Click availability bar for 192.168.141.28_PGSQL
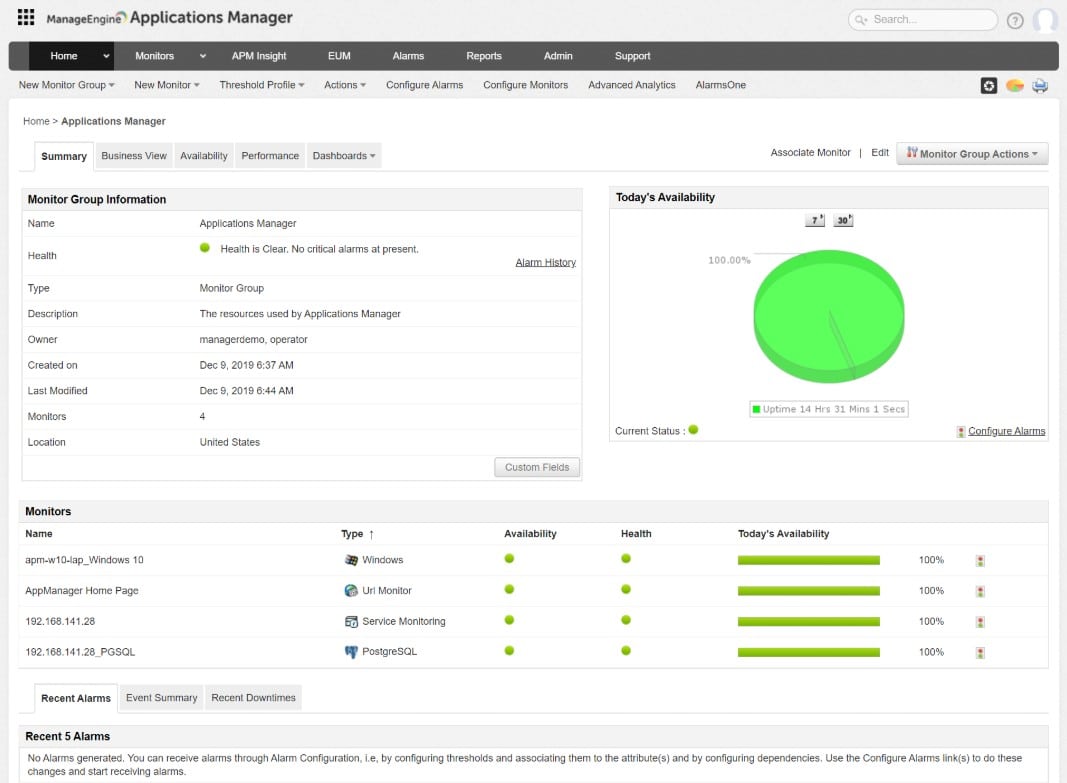This screenshot has height=783, width=1067. (808, 652)
